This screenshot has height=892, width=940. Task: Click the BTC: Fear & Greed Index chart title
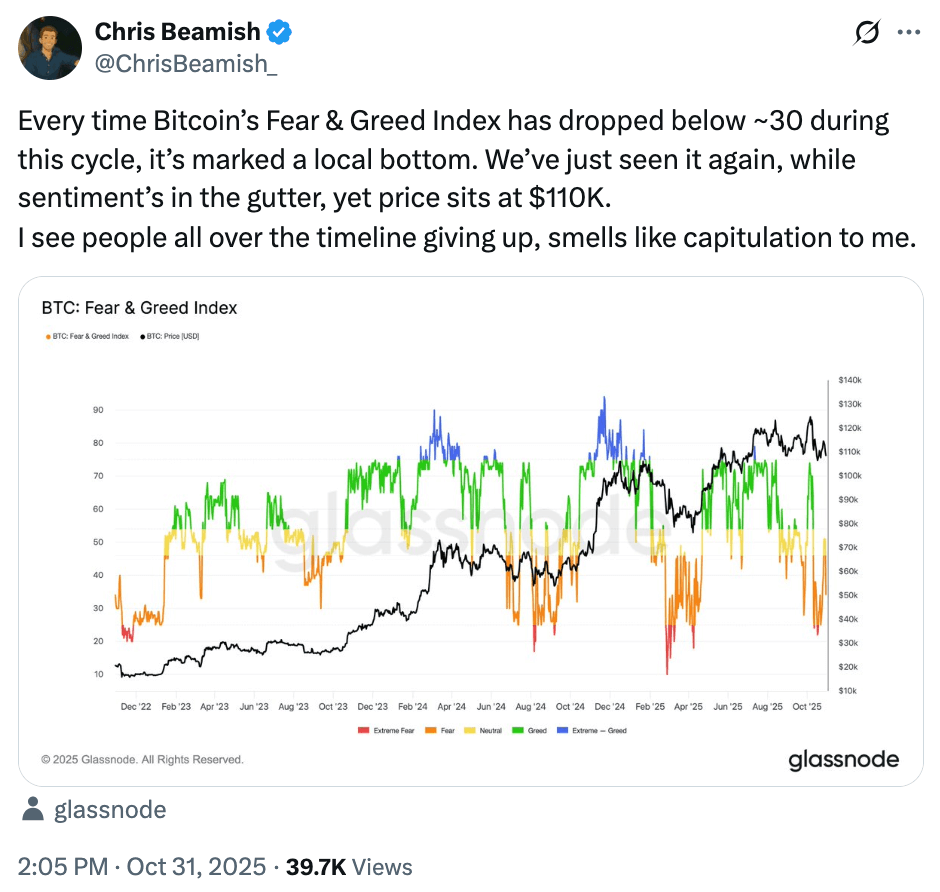pos(140,308)
